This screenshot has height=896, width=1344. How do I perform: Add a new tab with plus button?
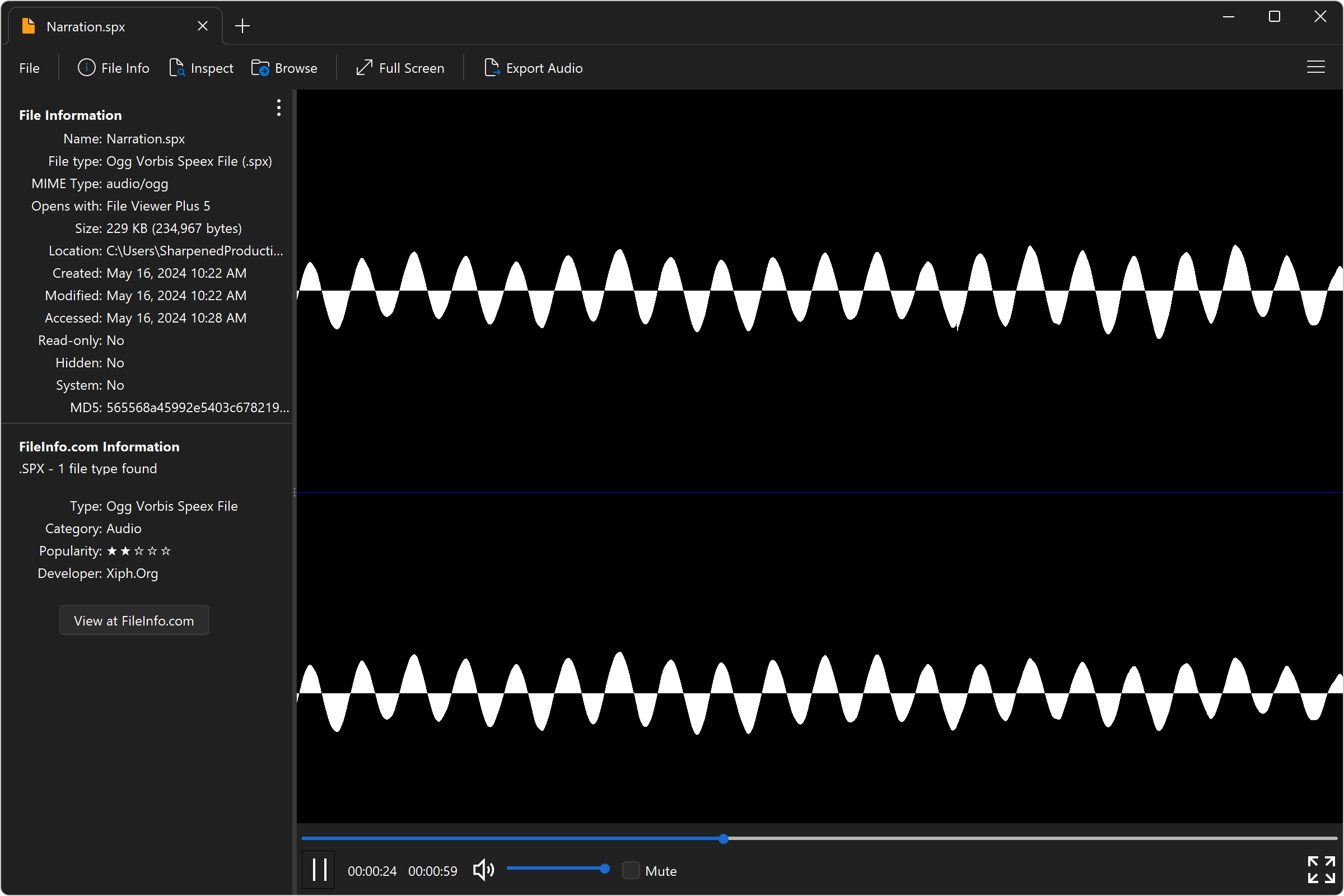[x=242, y=26]
